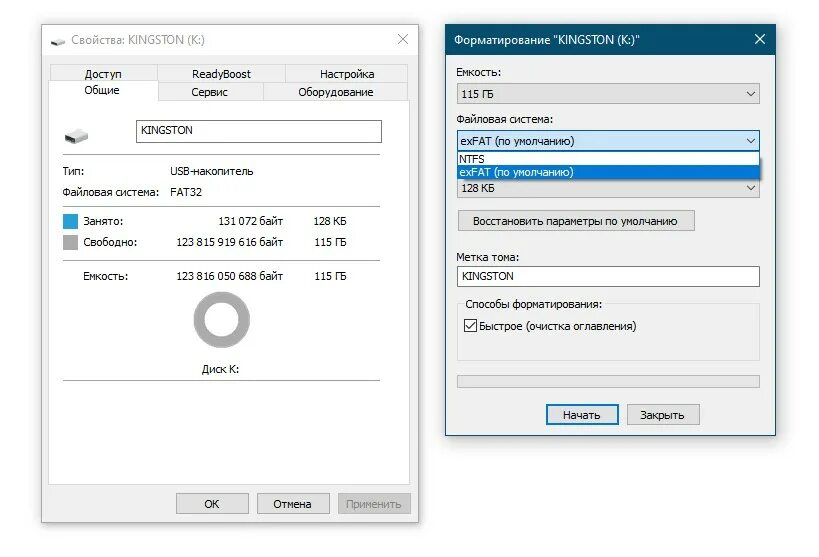This screenshot has height=557, width=819.
Task: Click the OK button in Properties
Action: [x=212, y=504]
